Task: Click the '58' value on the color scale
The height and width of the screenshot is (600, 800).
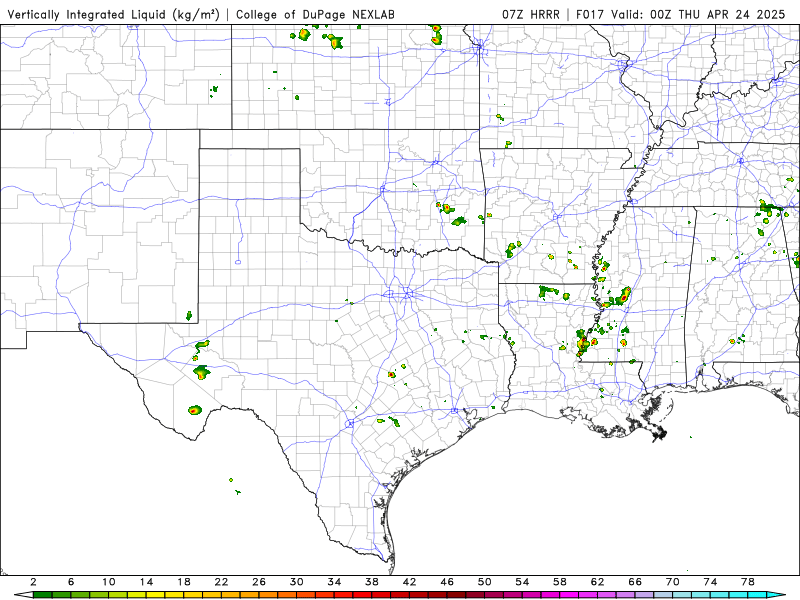Action: click(560, 582)
